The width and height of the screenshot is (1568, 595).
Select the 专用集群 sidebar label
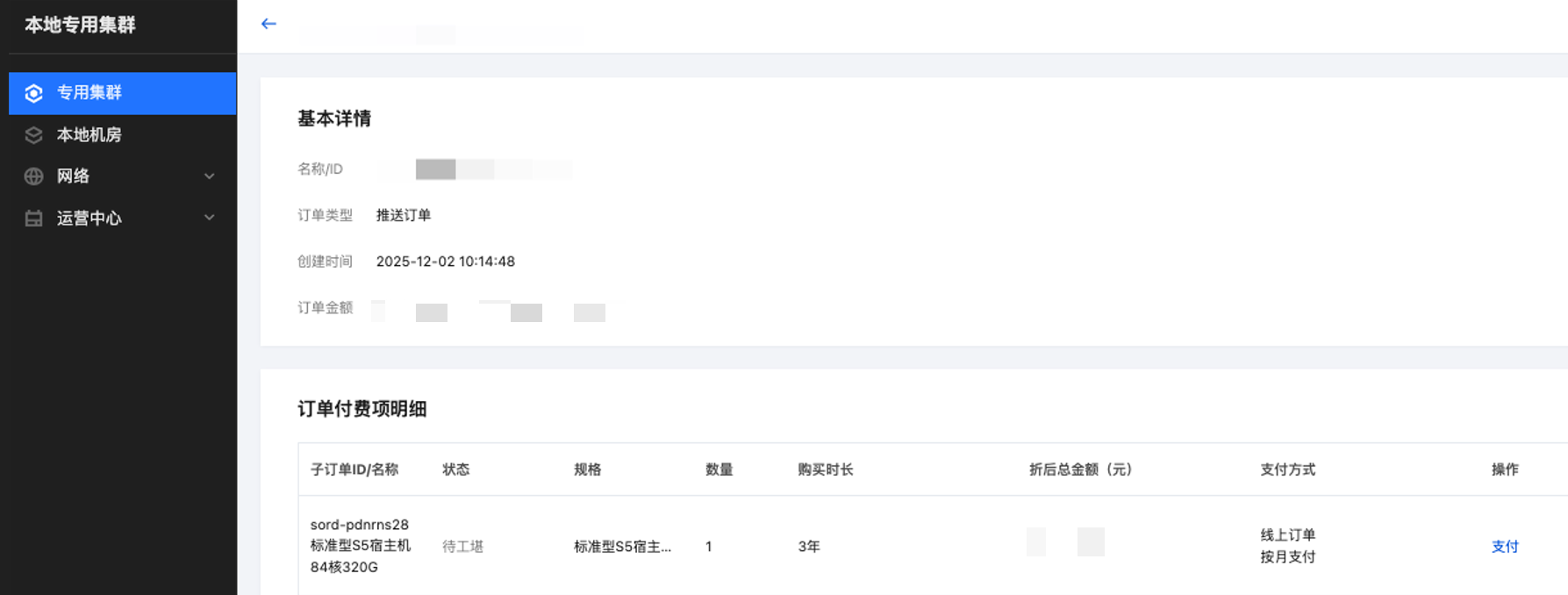[x=89, y=93]
